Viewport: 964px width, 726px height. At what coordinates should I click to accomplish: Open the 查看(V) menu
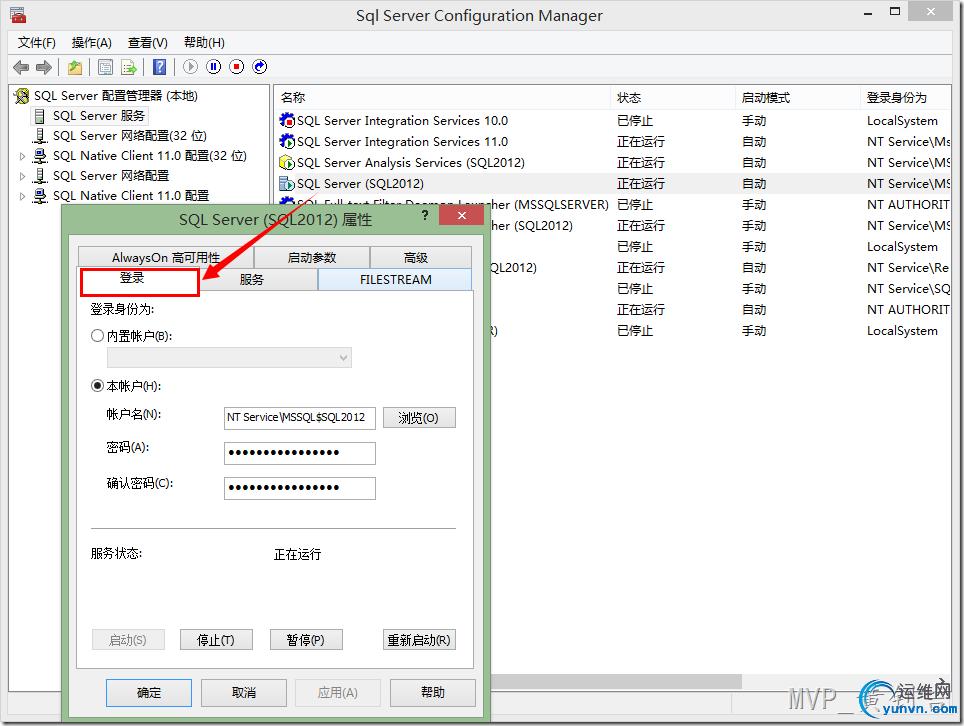point(148,42)
